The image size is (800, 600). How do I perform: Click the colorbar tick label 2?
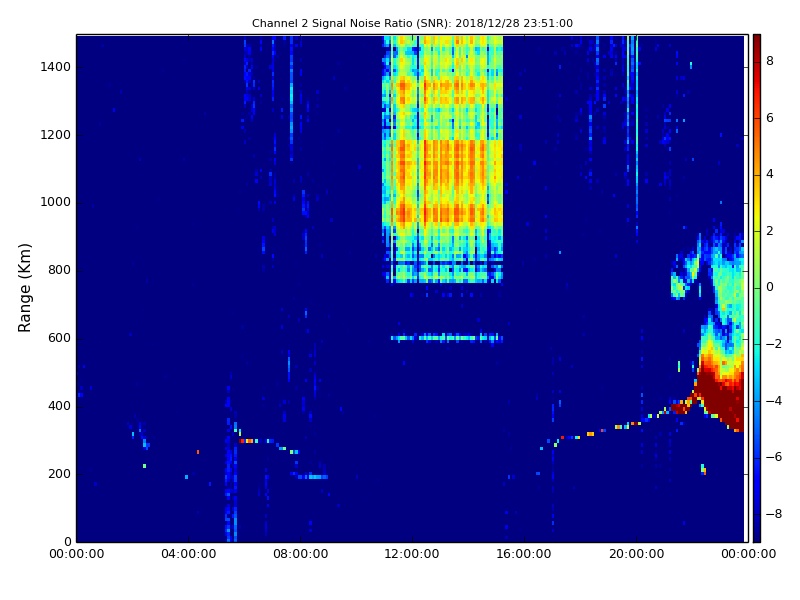point(770,231)
